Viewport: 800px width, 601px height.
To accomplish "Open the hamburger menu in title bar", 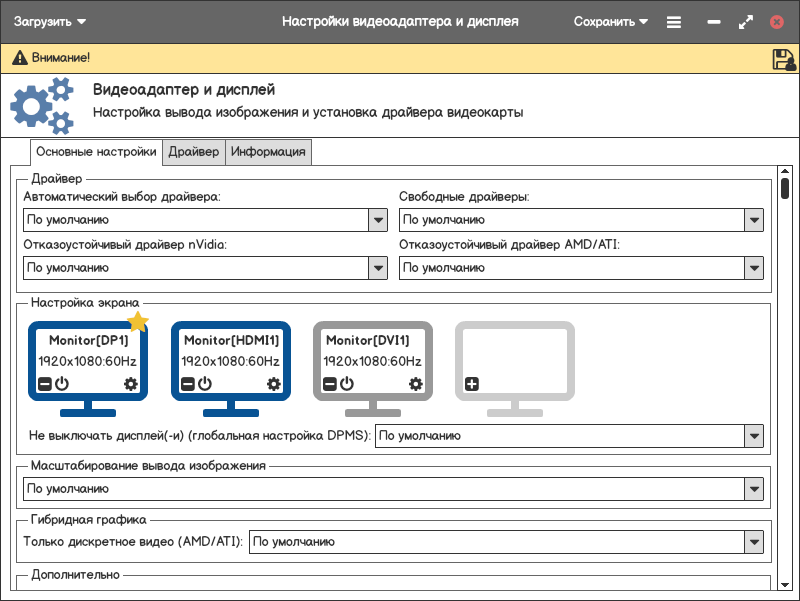I will (x=674, y=21).
